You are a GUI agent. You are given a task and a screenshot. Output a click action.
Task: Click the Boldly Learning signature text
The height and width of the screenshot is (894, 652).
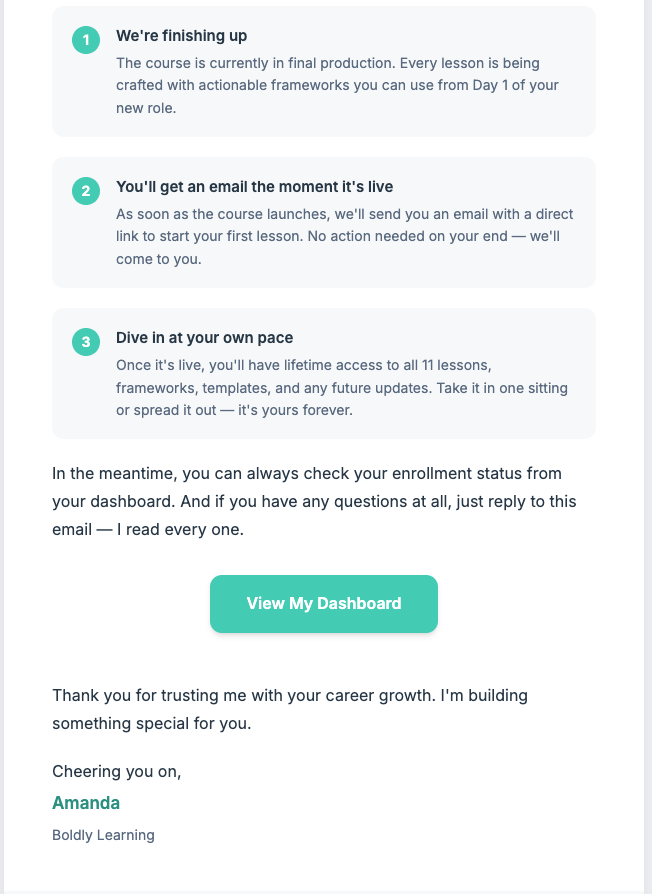coord(103,834)
